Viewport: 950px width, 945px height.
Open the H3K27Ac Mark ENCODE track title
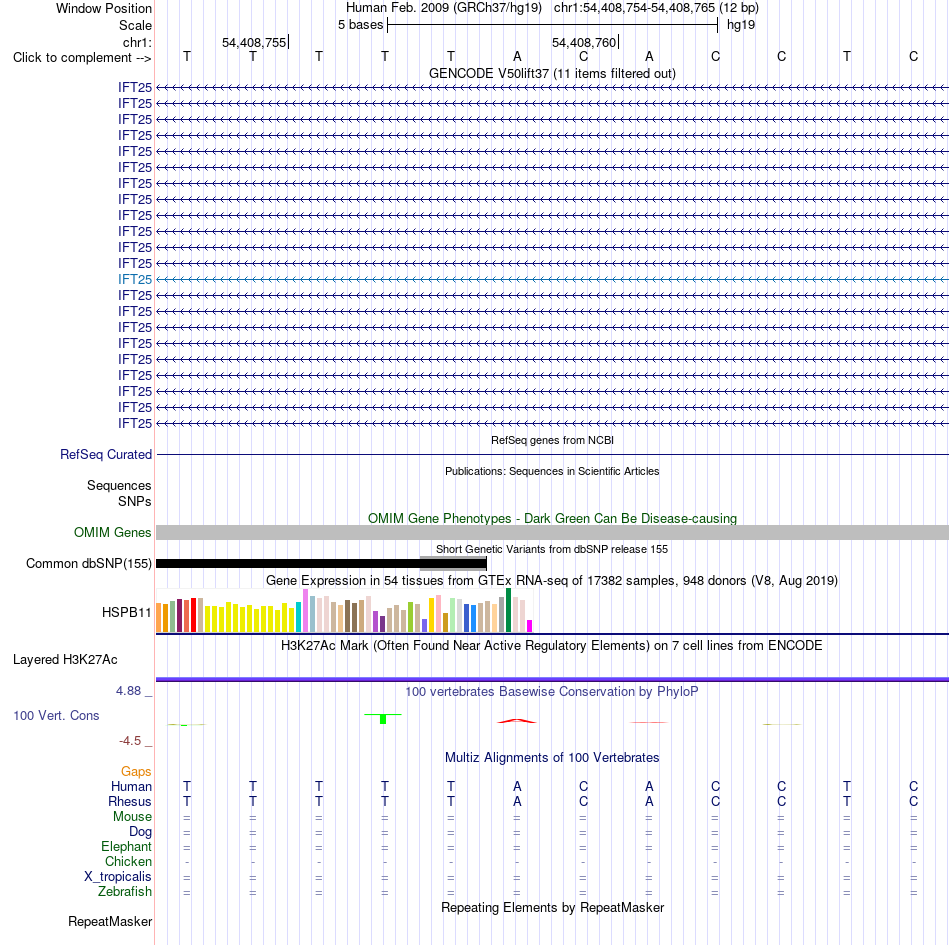(x=552, y=646)
